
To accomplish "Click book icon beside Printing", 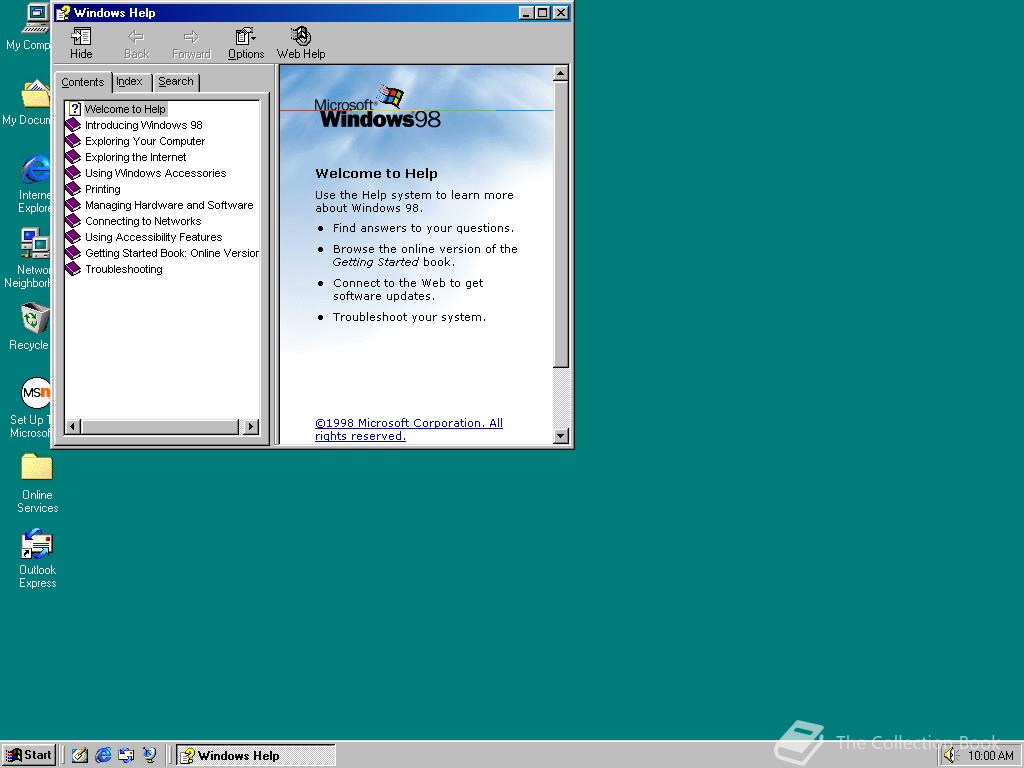I will pos(73,189).
